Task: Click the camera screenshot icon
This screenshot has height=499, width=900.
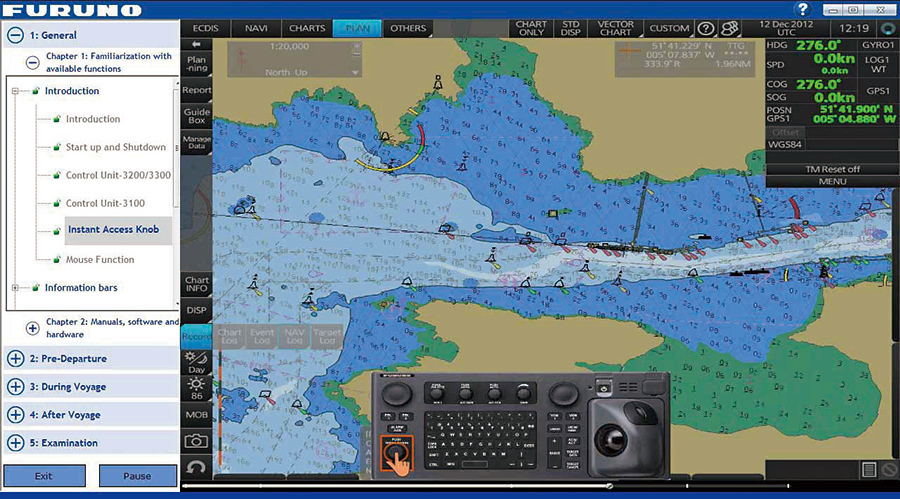Action: click(x=196, y=440)
